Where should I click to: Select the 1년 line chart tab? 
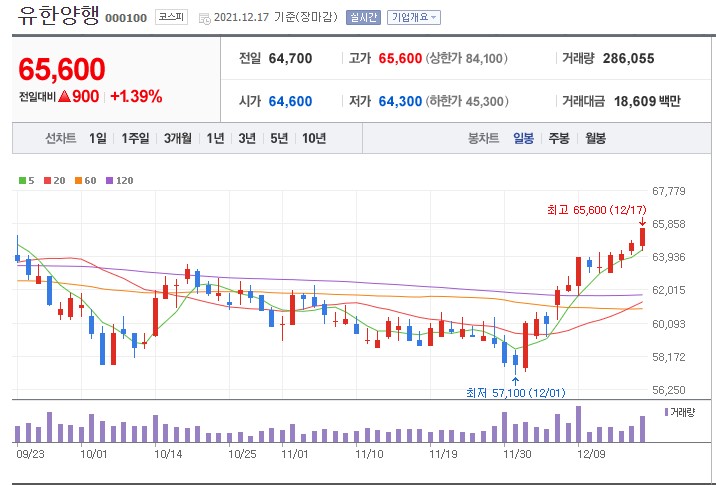coord(215,138)
